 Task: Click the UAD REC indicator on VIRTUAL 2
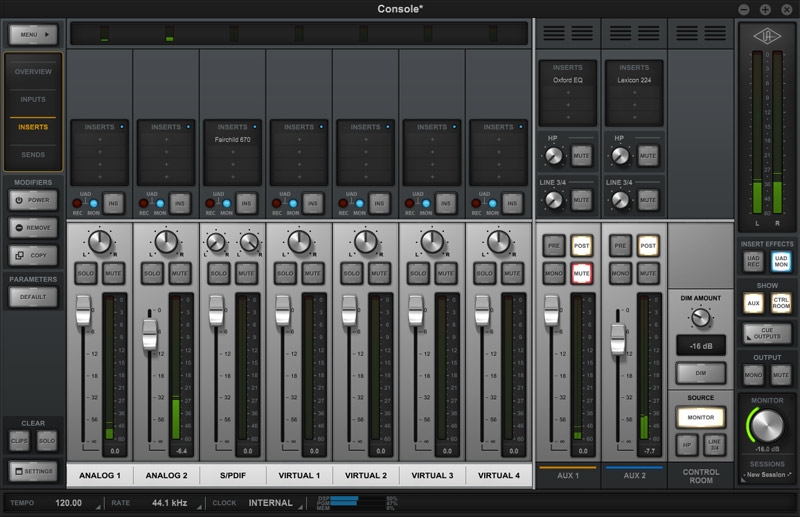click(343, 204)
